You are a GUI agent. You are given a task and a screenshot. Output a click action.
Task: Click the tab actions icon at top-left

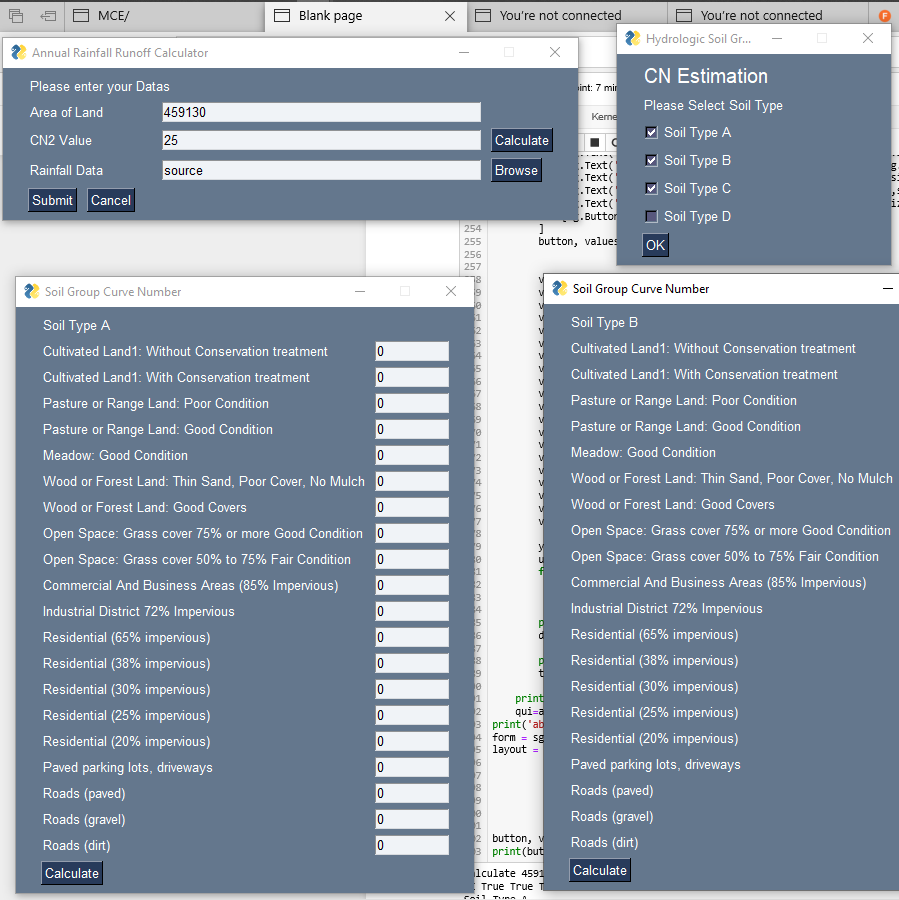pos(16,15)
